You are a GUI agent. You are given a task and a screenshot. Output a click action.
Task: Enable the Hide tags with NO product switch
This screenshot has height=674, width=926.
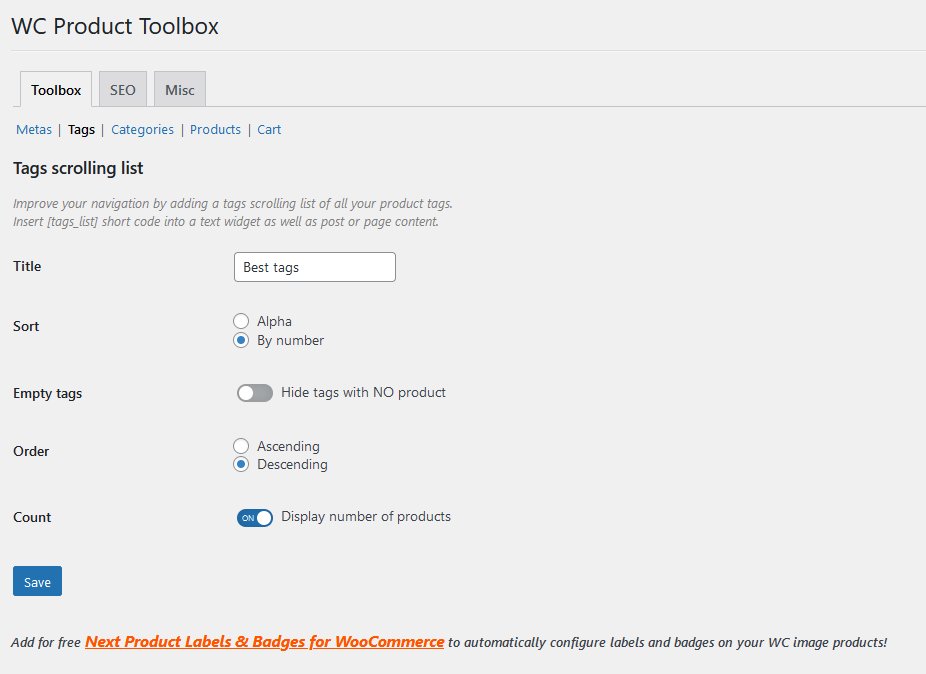[255, 393]
